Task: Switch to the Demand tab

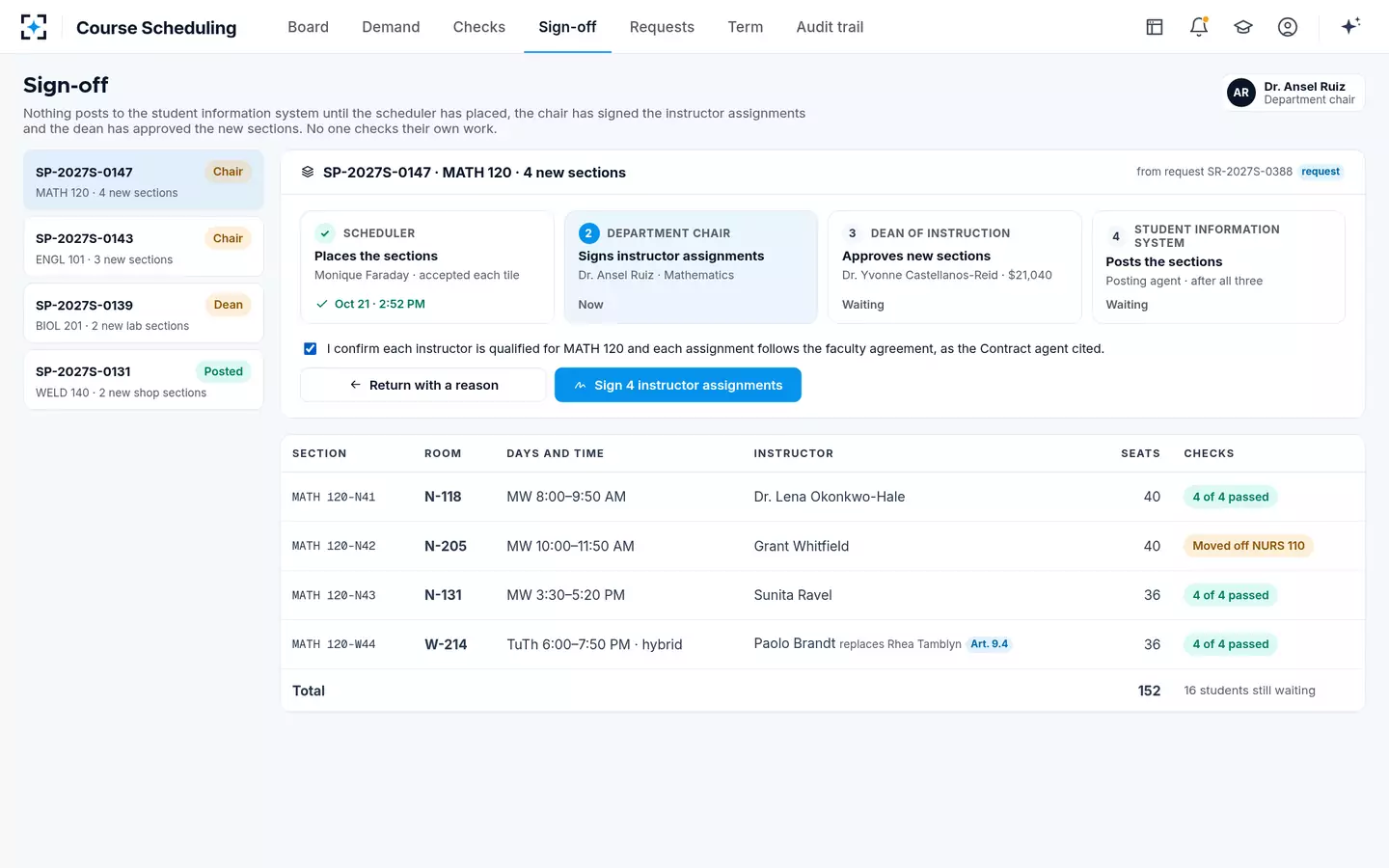Action: click(x=391, y=27)
